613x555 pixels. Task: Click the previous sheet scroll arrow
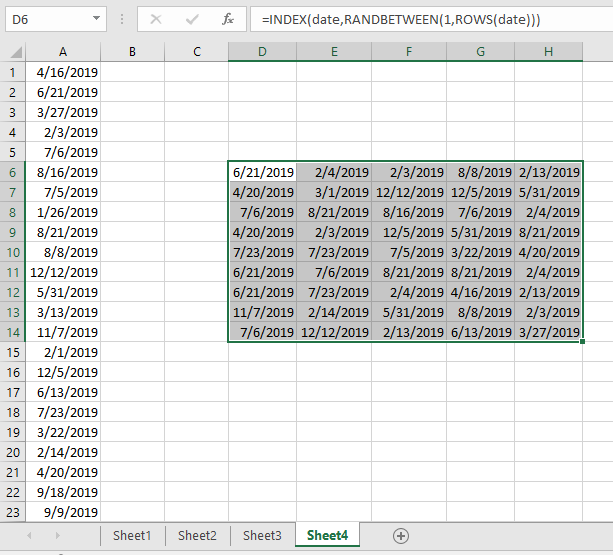(29, 535)
